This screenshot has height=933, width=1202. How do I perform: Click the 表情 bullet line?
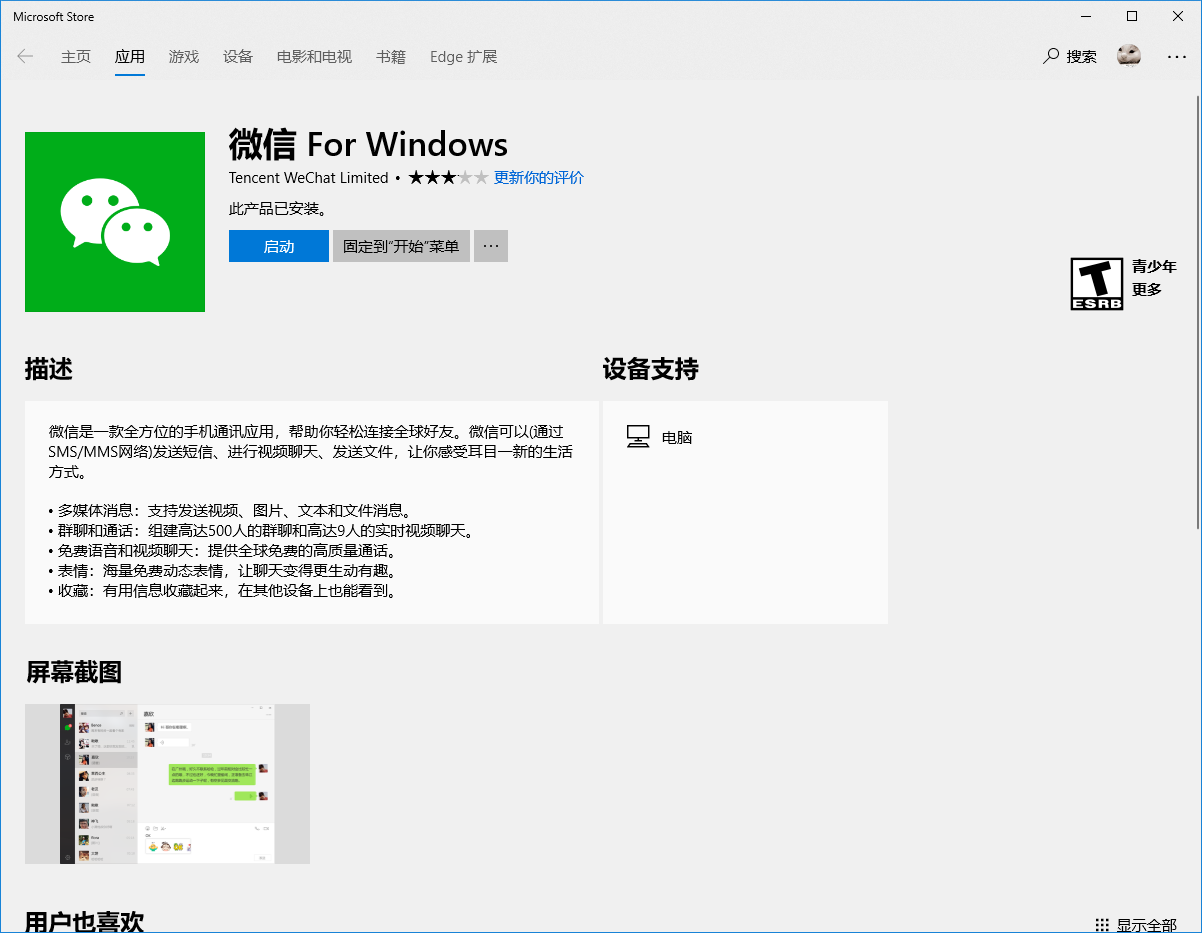tap(223, 570)
